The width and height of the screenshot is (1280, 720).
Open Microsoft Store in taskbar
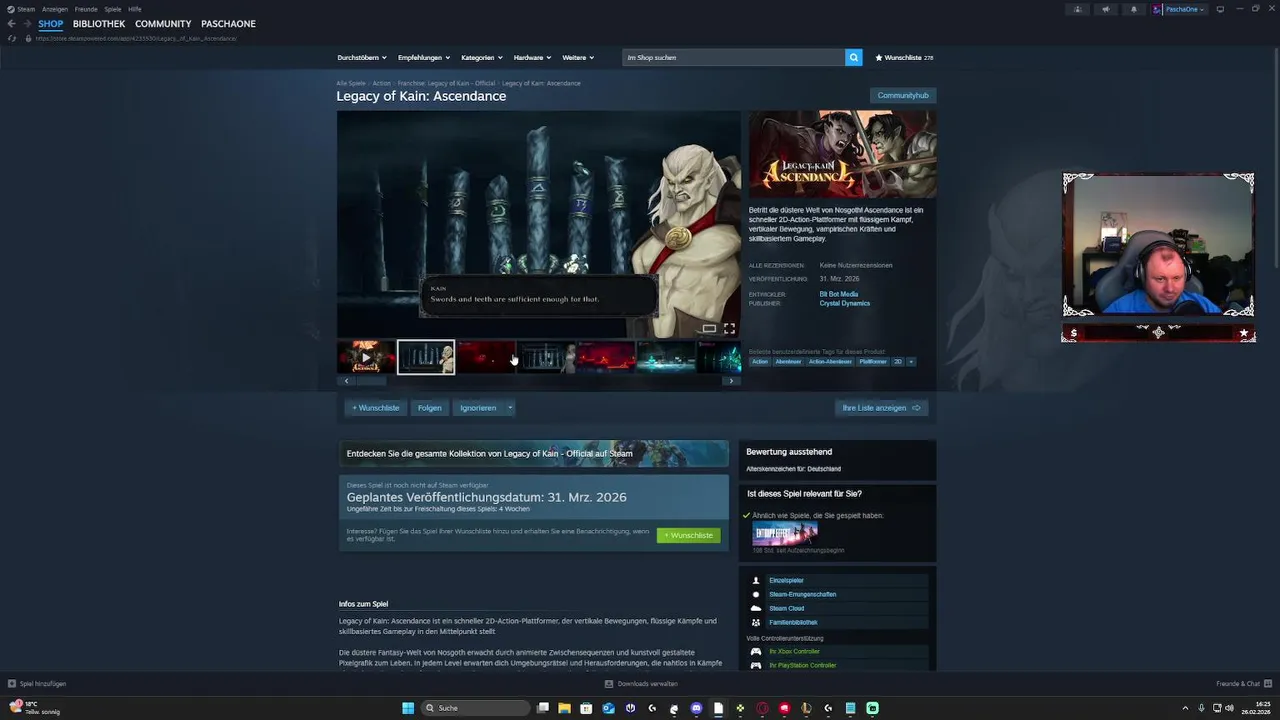pos(586,708)
